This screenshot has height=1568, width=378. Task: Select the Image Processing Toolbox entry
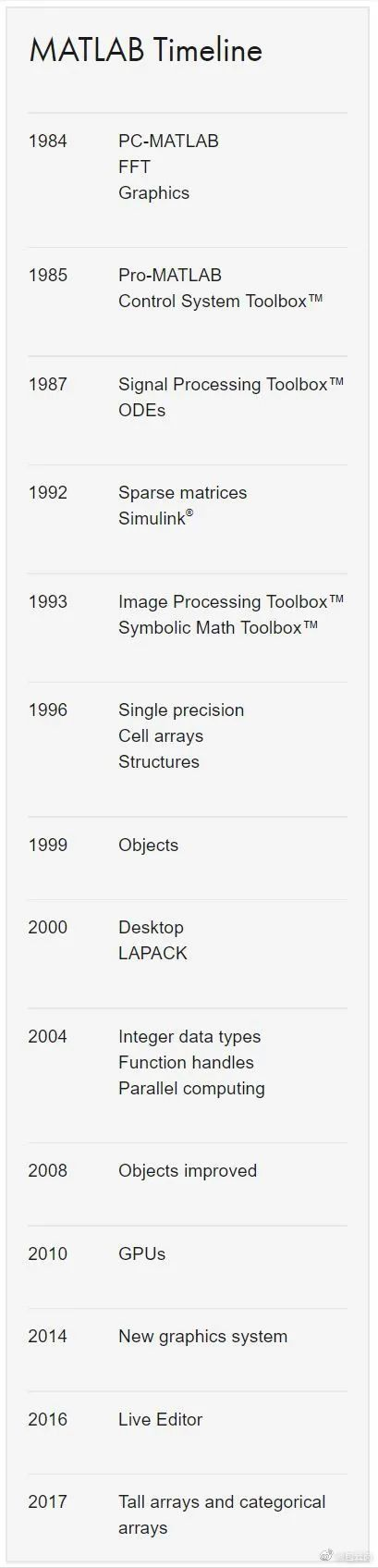tap(231, 602)
